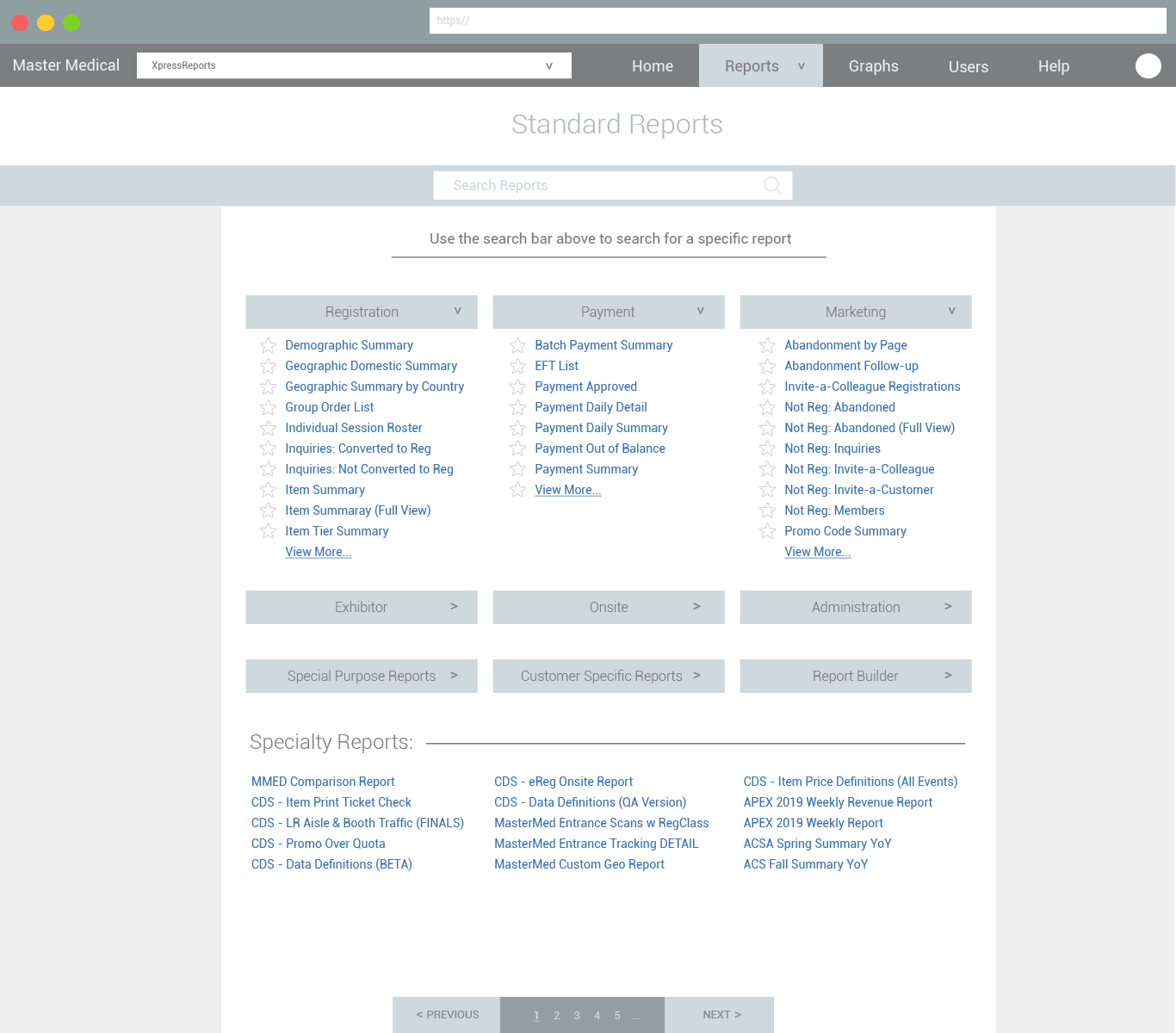
Task: Star the Not Reg: Inquiries report
Action: click(768, 448)
